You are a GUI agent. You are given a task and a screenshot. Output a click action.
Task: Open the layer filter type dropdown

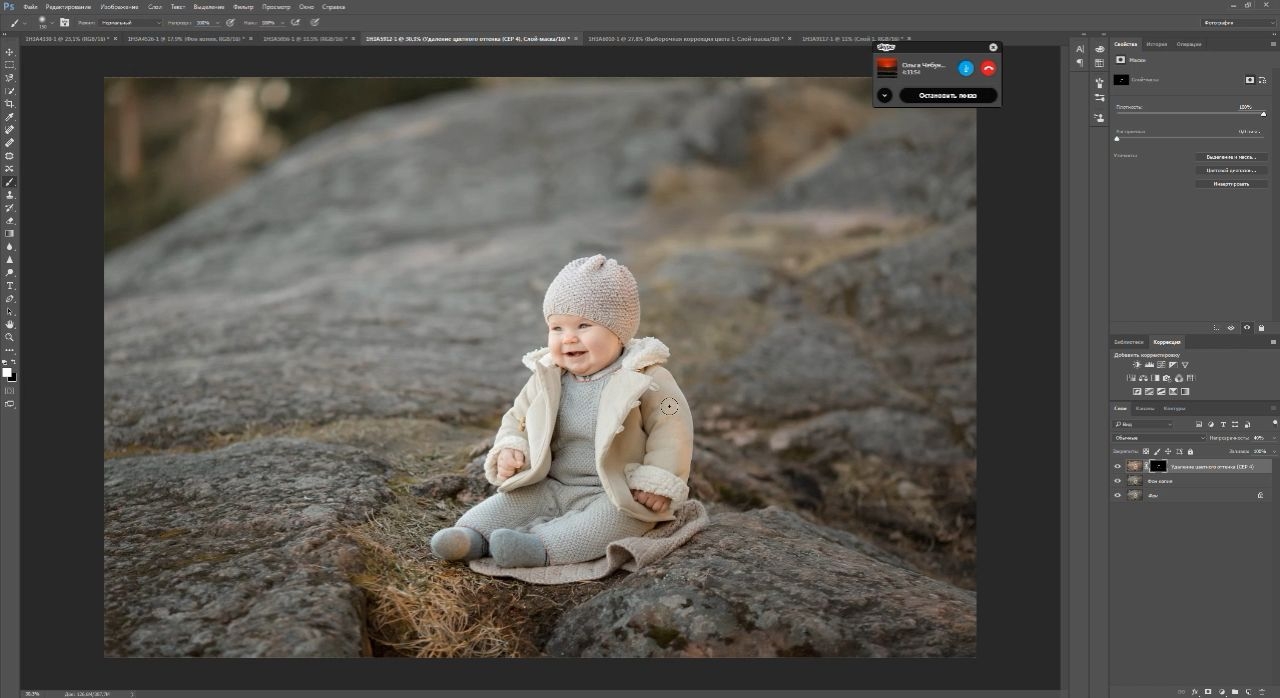(x=1144, y=424)
